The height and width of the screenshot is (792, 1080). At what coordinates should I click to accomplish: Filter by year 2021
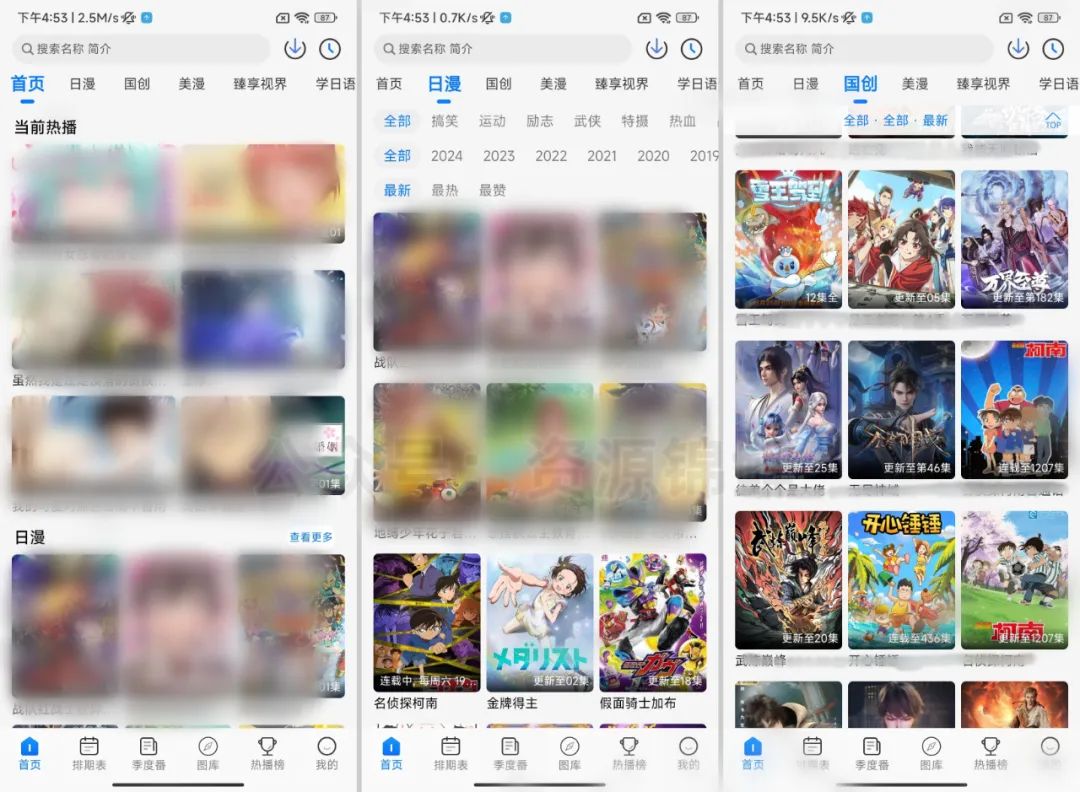(x=602, y=156)
